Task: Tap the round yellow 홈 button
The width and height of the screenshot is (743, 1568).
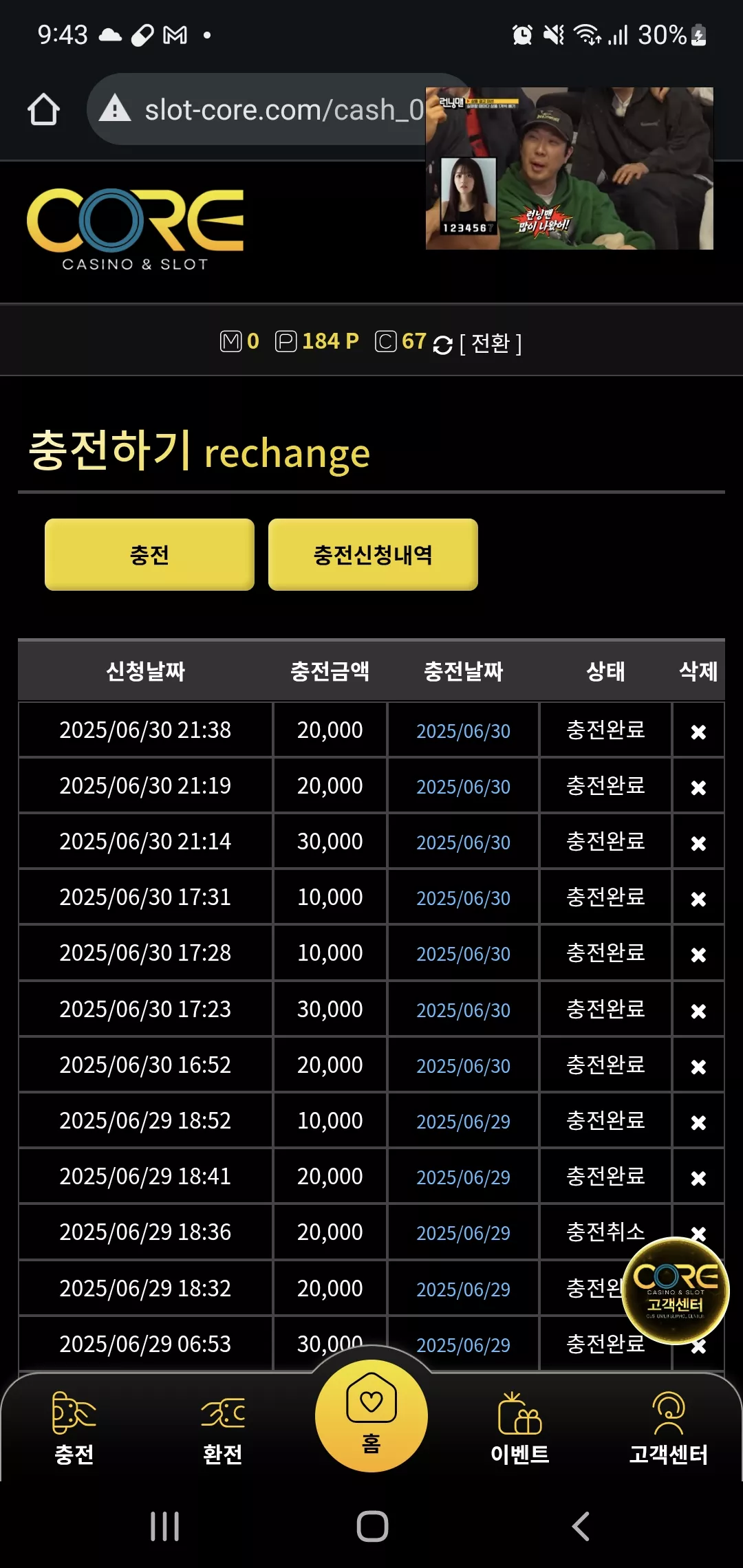Action: [371, 1415]
